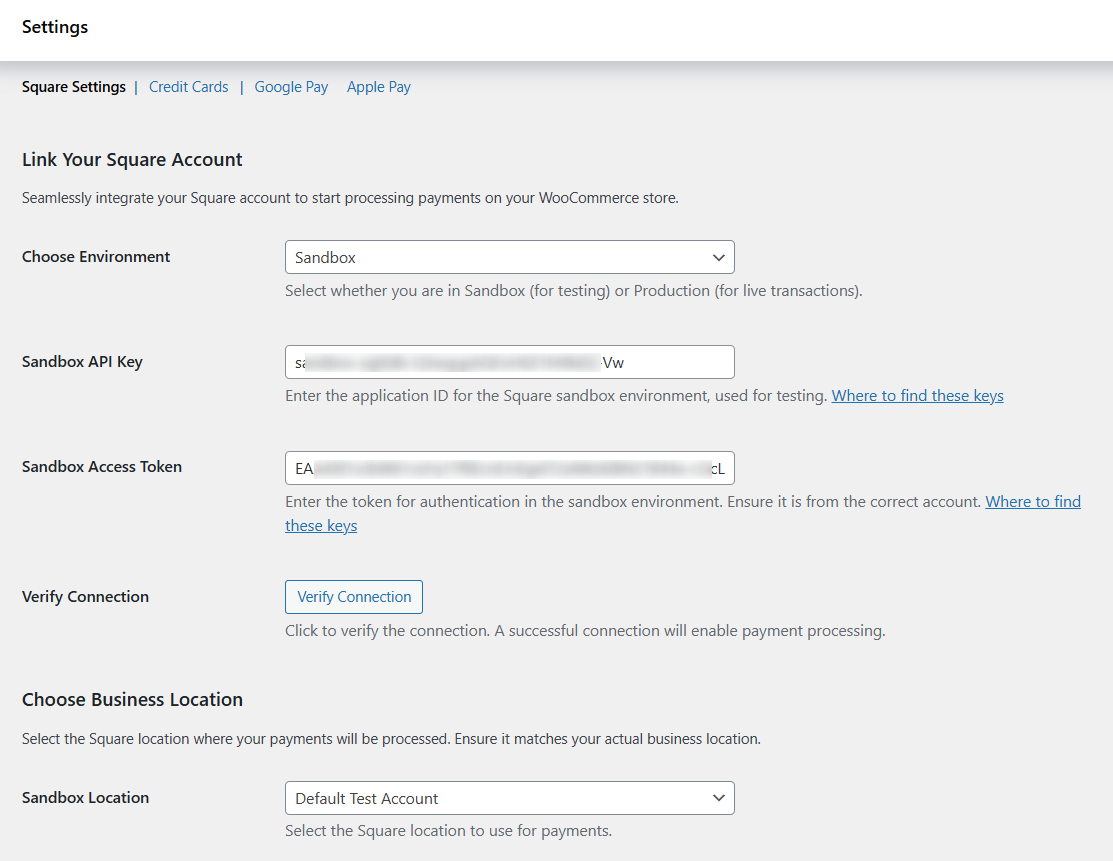The height and width of the screenshot is (861, 1113).
Task: Open API key 'Where to find these keys' link
Action: (917, 395)
